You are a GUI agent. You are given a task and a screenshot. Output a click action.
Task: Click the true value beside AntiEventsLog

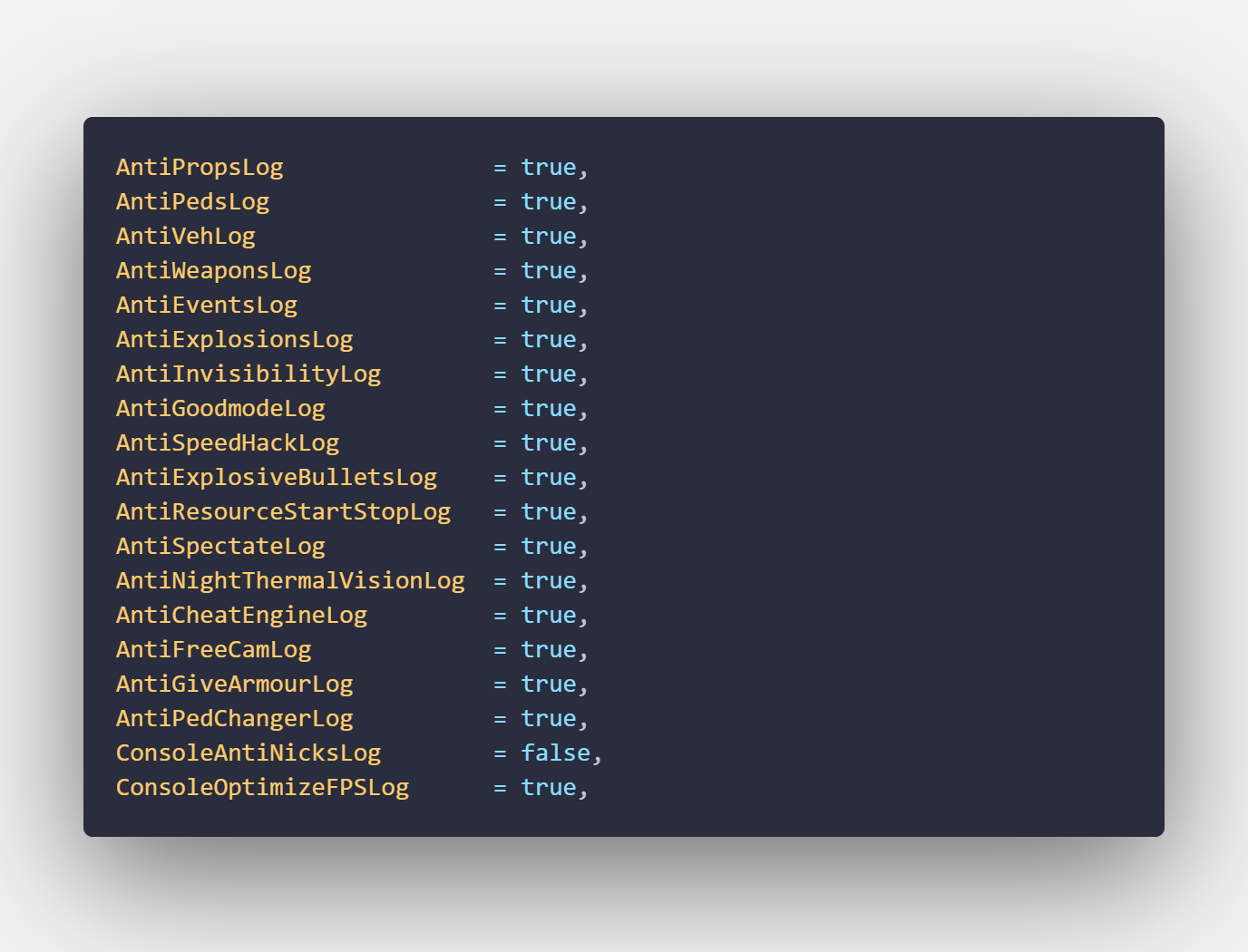[x=548, y=306]
